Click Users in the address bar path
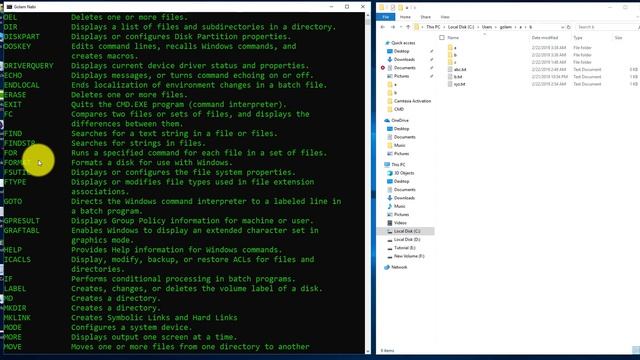 click(x=487, y=27)
